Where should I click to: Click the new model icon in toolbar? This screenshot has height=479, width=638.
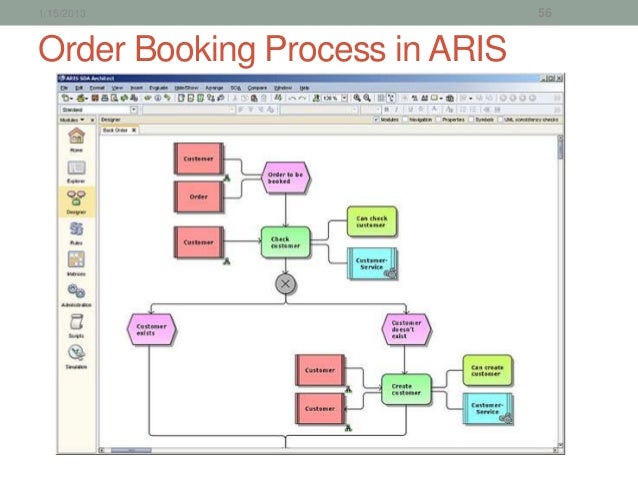coord(66,98)
